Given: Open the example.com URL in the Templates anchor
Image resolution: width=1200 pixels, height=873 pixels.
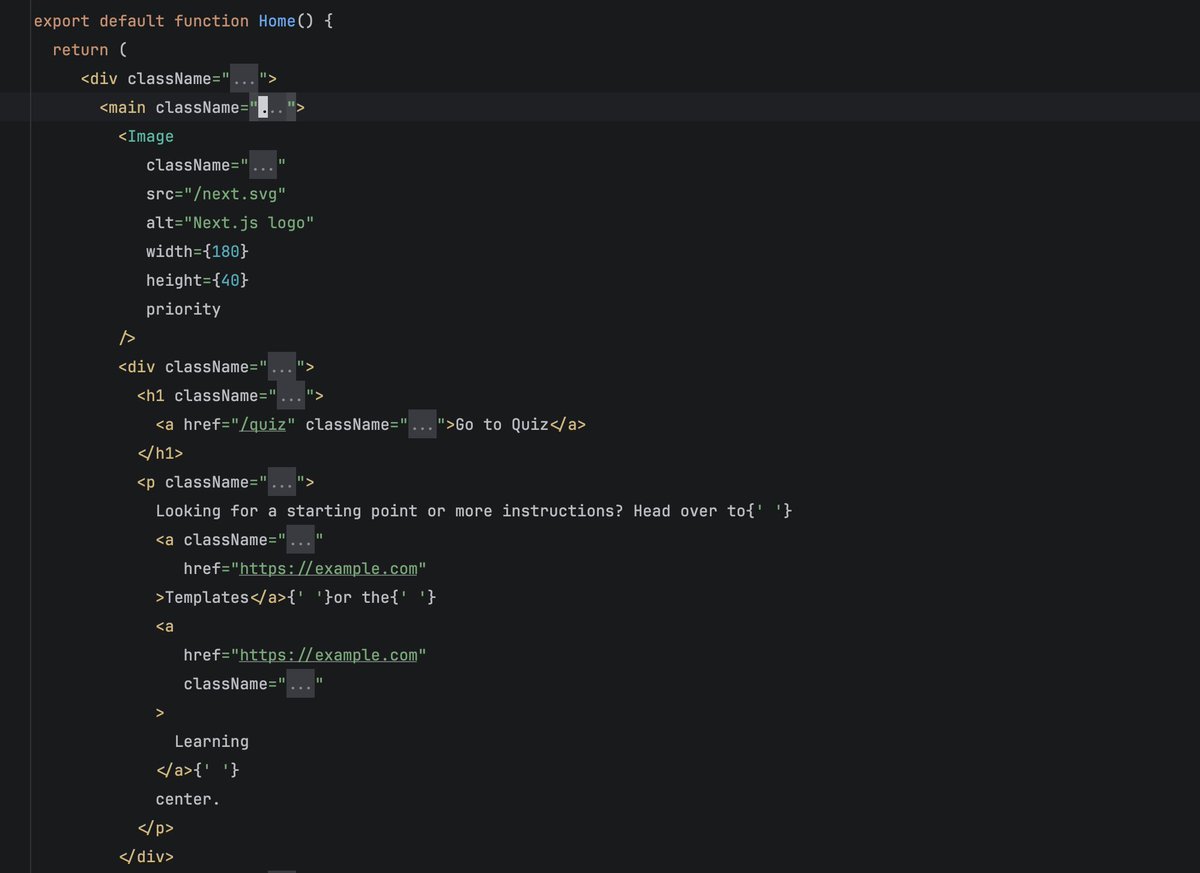Looking at the screenshot, I should [329, 568].
